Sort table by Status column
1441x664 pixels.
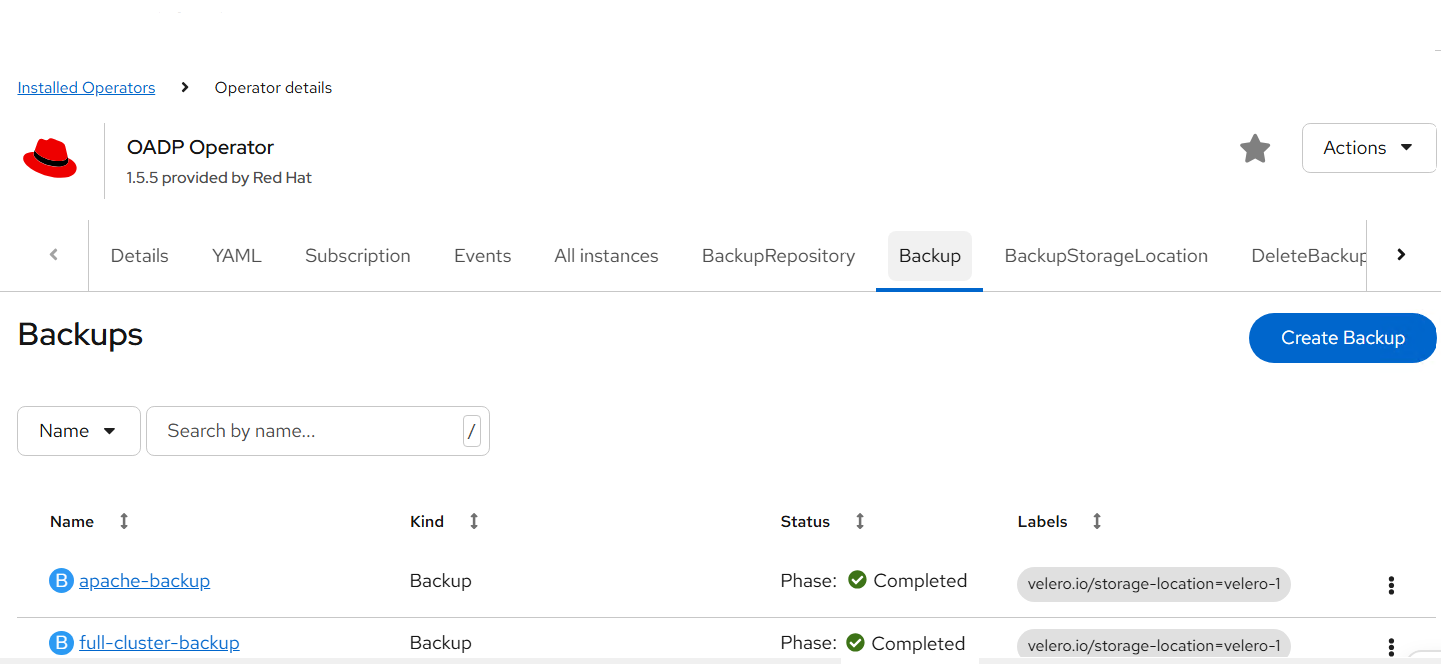pyautogui.click(x=859, y=521)
